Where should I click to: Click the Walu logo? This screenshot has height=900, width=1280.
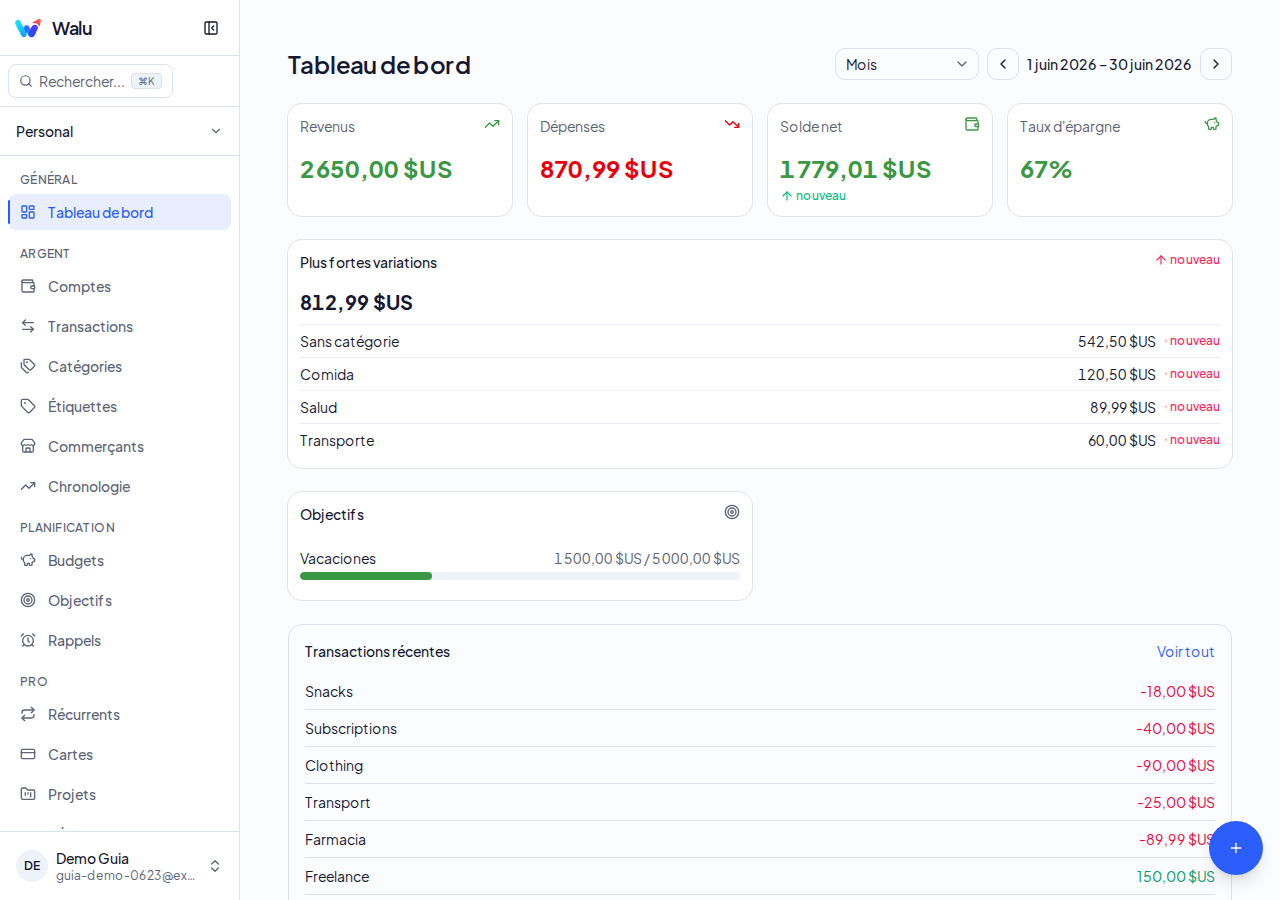(28, 28)
